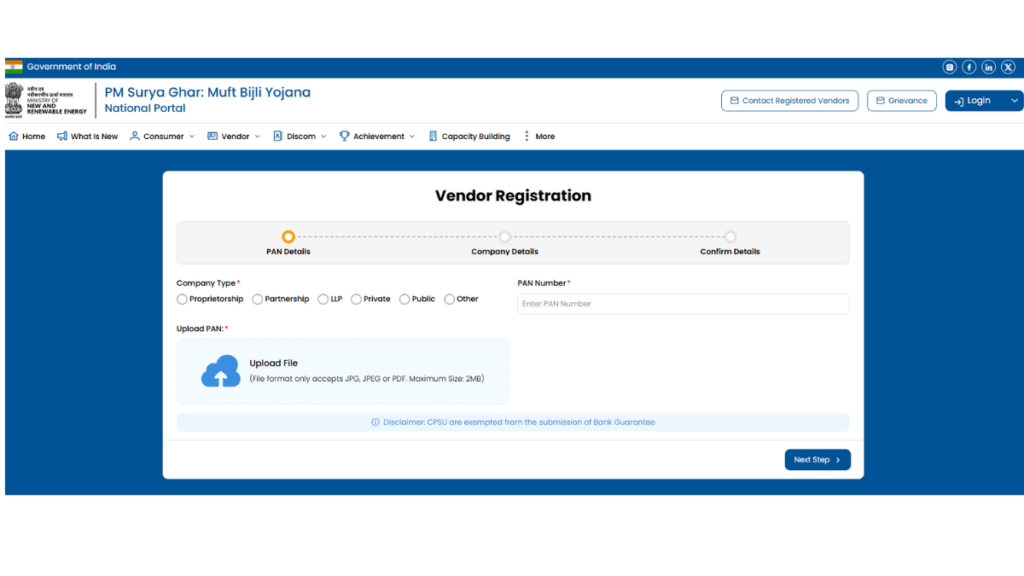Click the PAN Details step indicator

point(288,237)
